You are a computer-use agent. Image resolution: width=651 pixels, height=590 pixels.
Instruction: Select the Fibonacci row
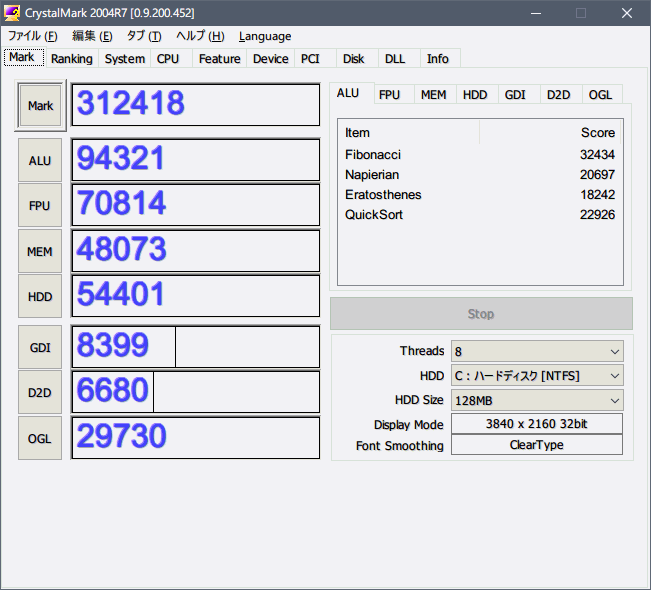(480, 154)
